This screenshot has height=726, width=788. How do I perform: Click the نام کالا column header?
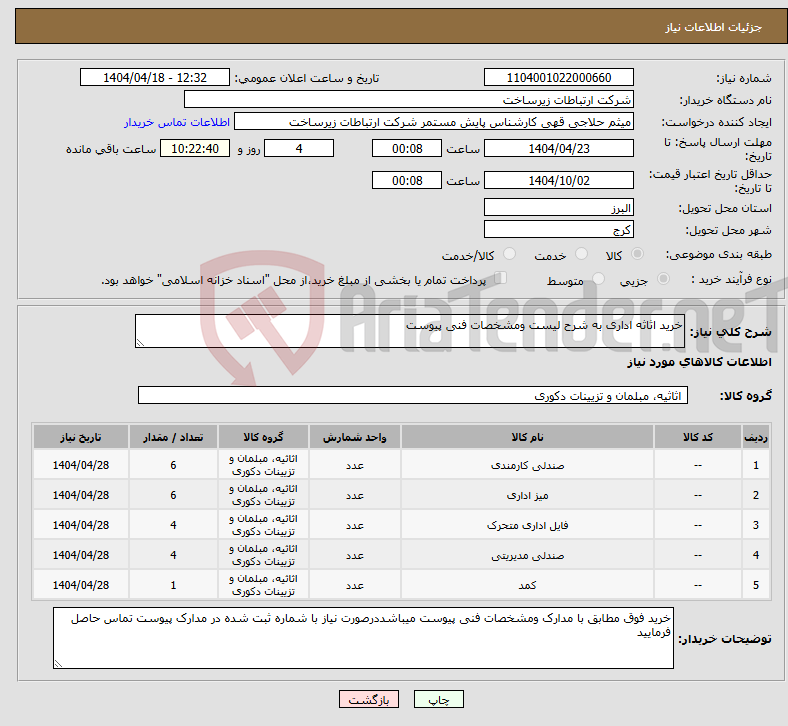(x=527, y=437)
